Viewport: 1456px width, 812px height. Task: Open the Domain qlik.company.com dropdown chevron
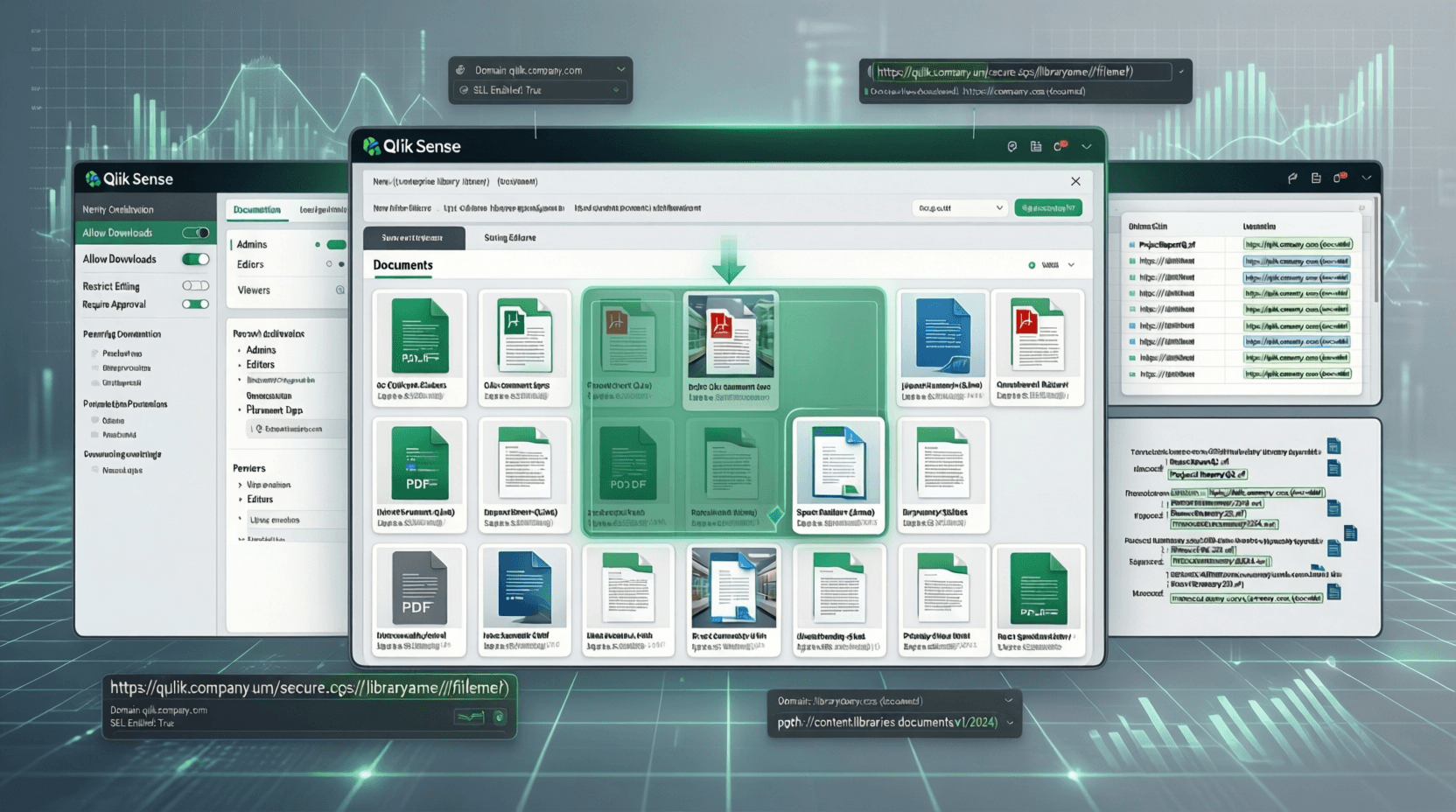pos(621,70)
